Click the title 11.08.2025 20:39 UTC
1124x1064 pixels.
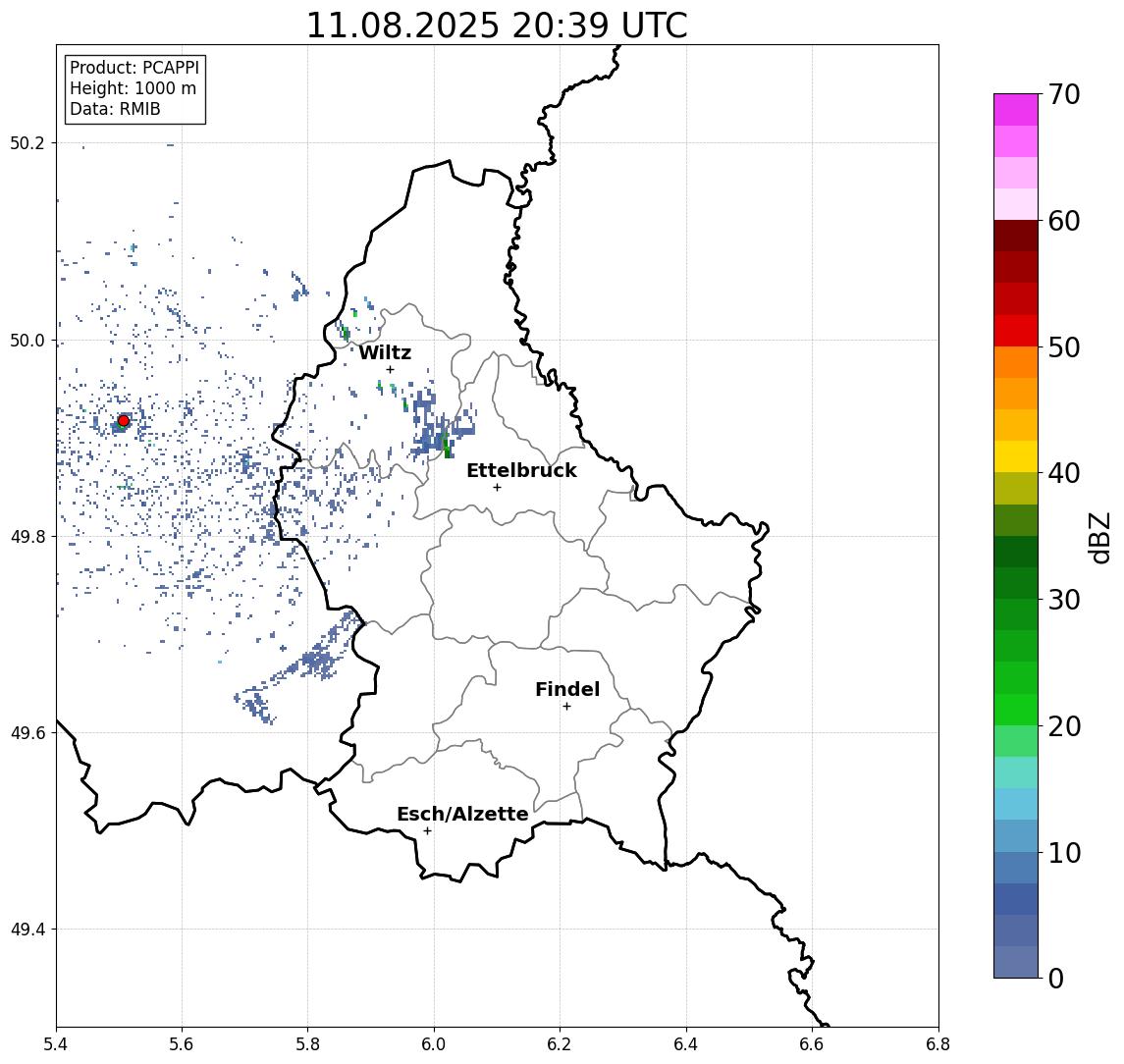(497, 26)
